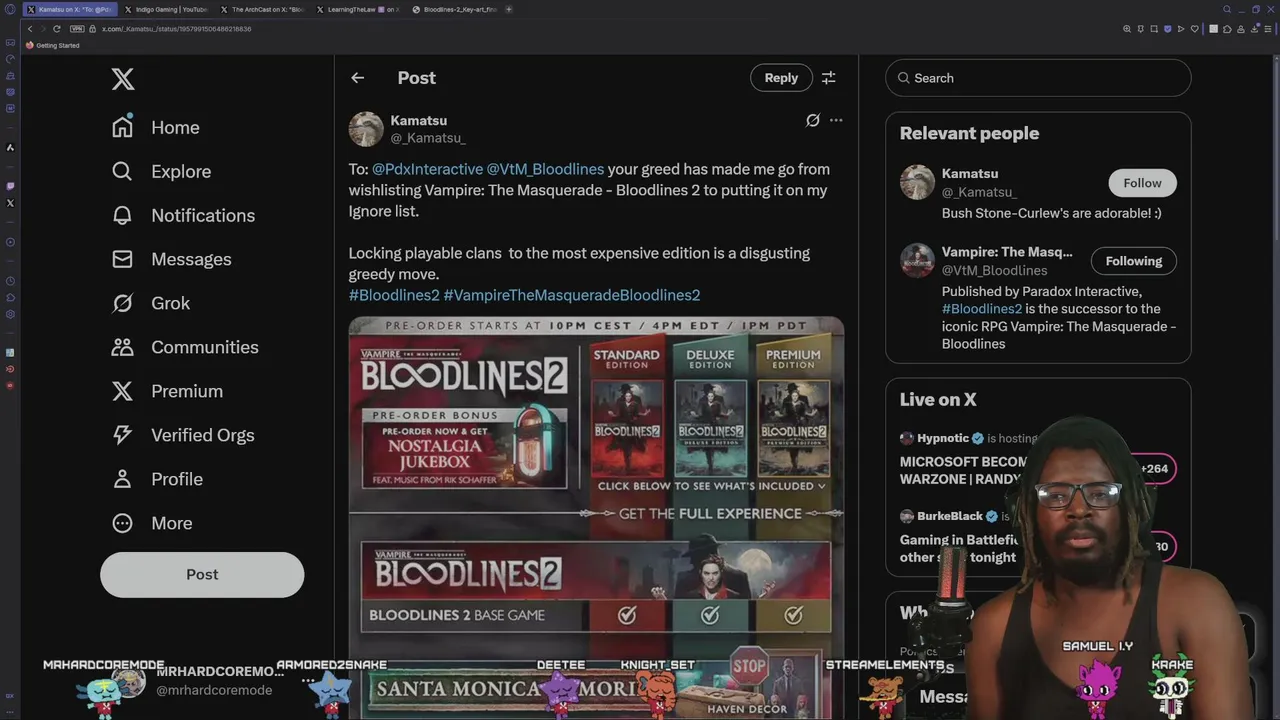Open the #Bloodlines2 hashtag
Image resolution: width=1280 pixels, height=720 pixels.
coord(394,295)
